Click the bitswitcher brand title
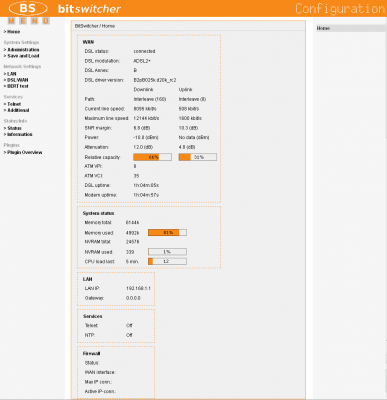The image size is (387, 400). coord(89,9)
